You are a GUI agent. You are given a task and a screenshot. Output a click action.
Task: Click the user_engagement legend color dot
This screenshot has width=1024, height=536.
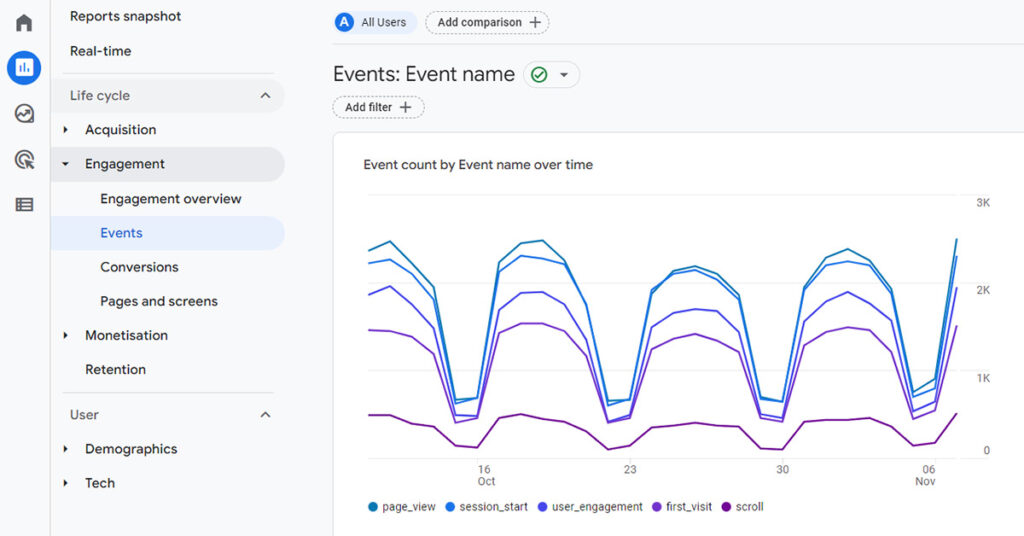click(x=543, y=507)
